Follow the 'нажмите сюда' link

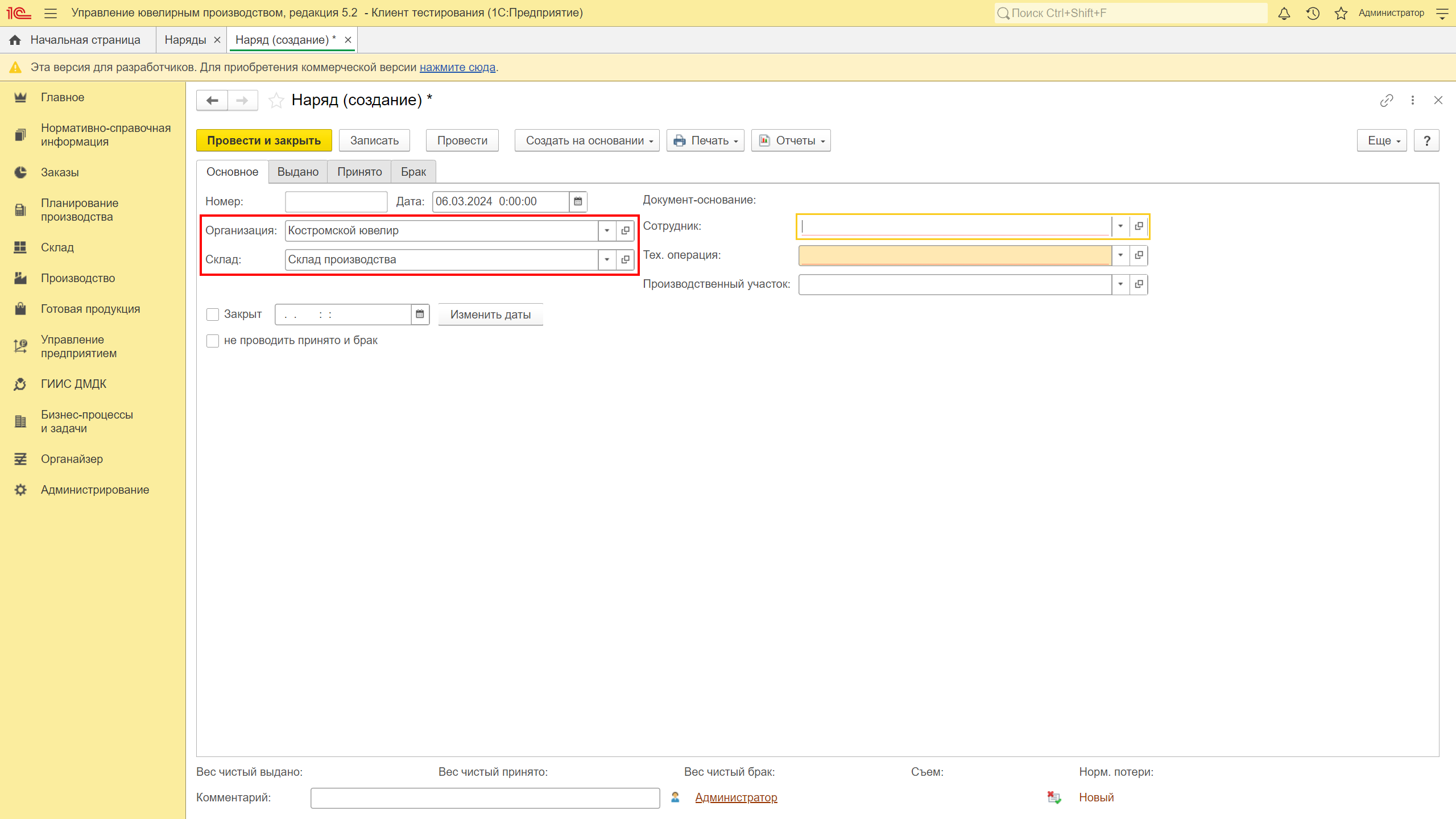click(x=457, y=67)
